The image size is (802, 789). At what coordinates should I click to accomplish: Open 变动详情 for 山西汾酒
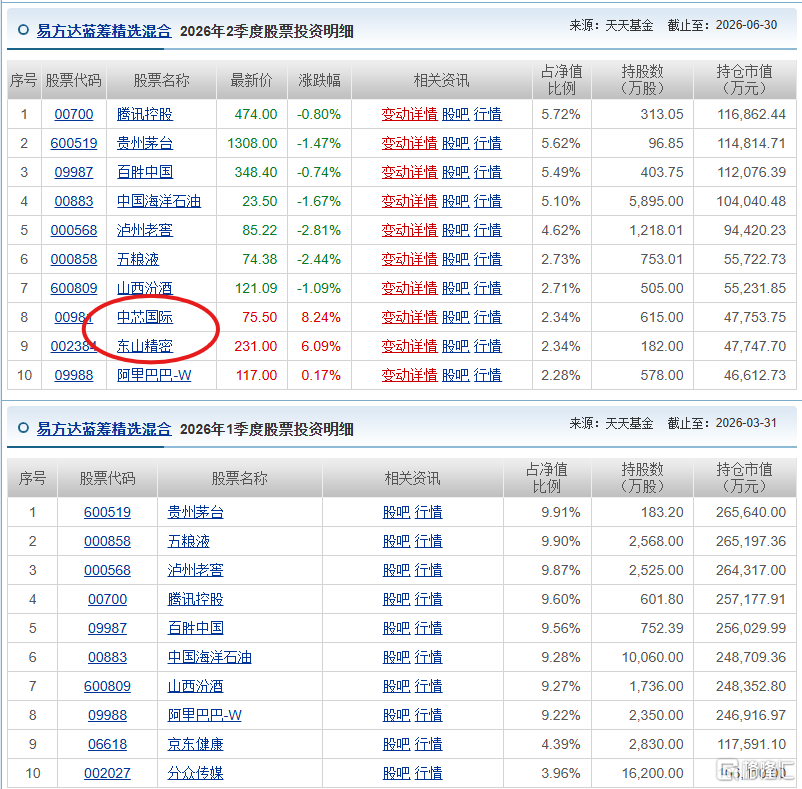pyautogui.click(x=409, y=288)
